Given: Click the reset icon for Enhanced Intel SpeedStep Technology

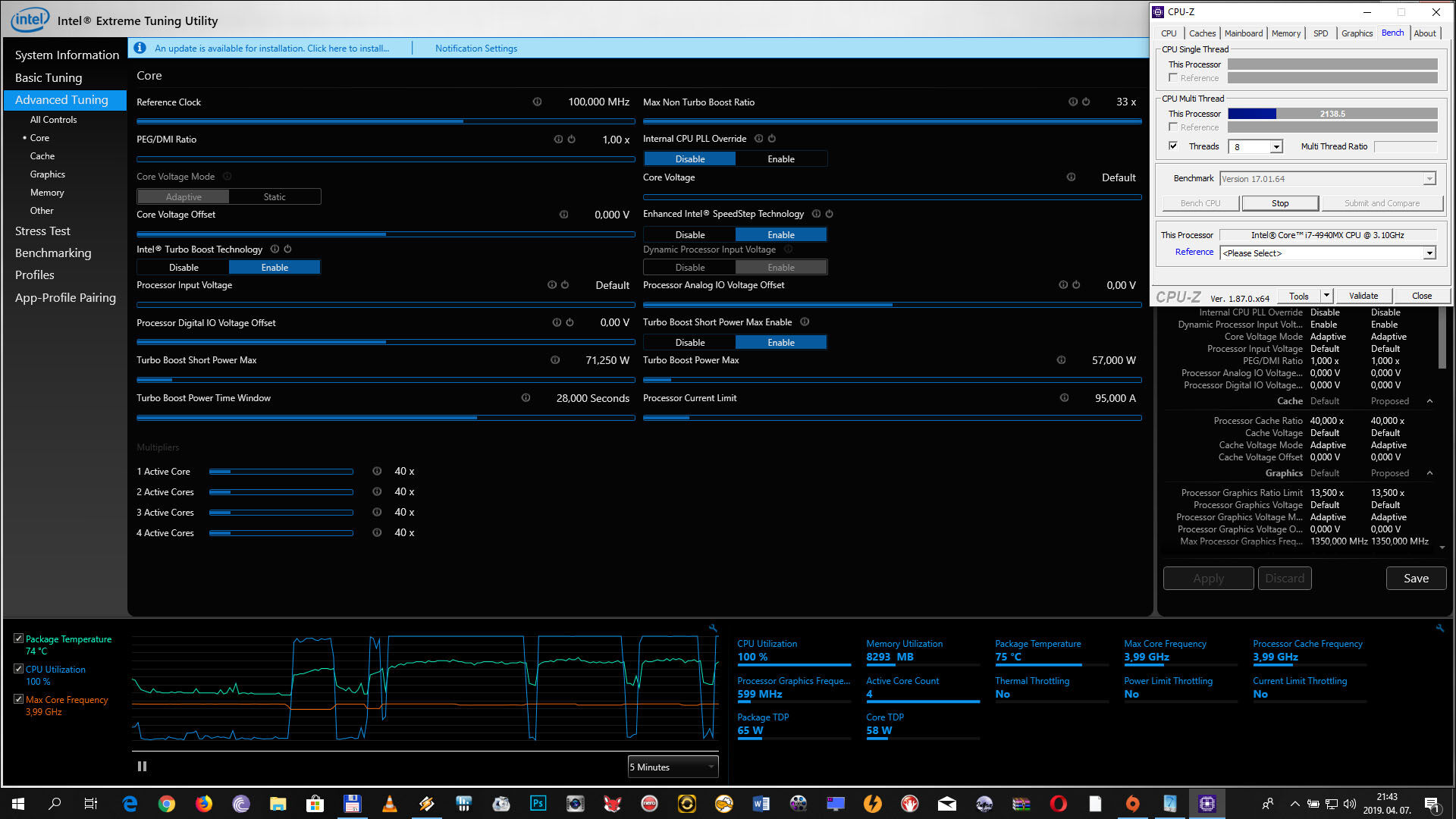Looking at the screenshot, I should 829,214.
